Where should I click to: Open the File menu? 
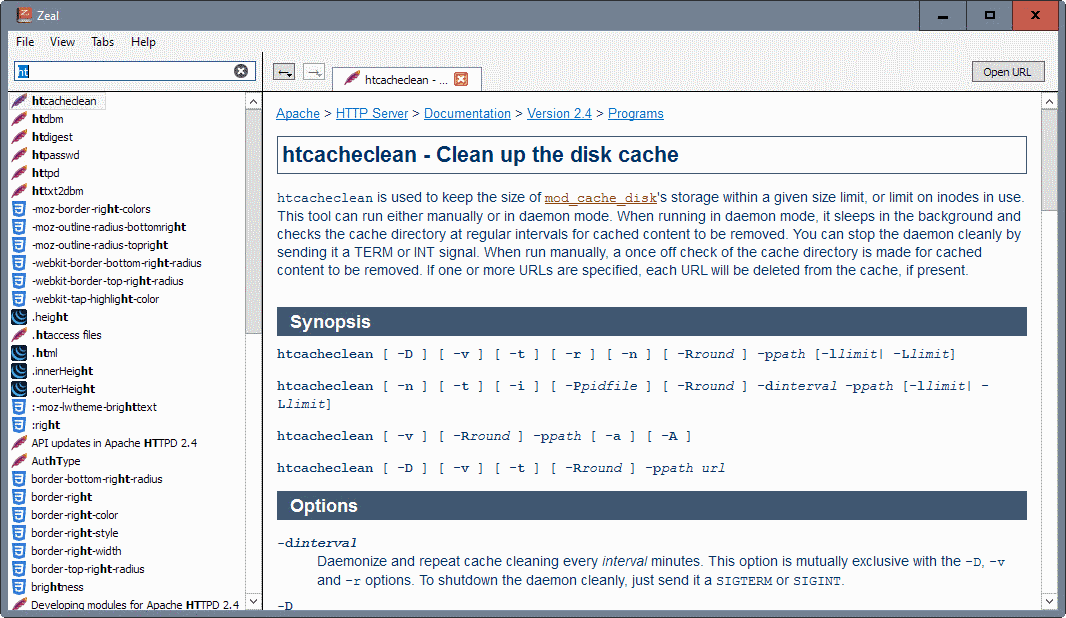[25, 42]
